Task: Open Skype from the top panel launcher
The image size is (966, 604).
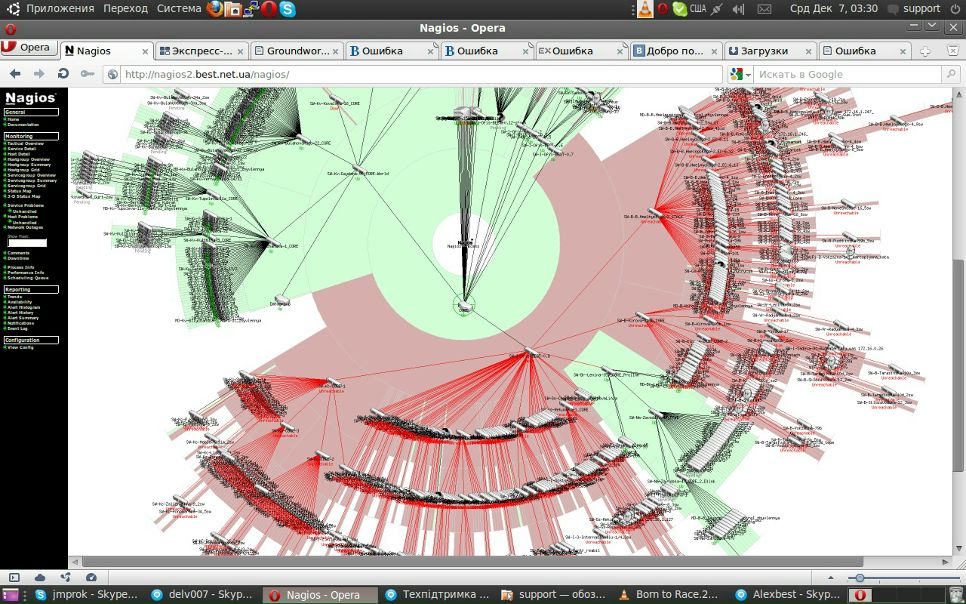Action: 288,9
